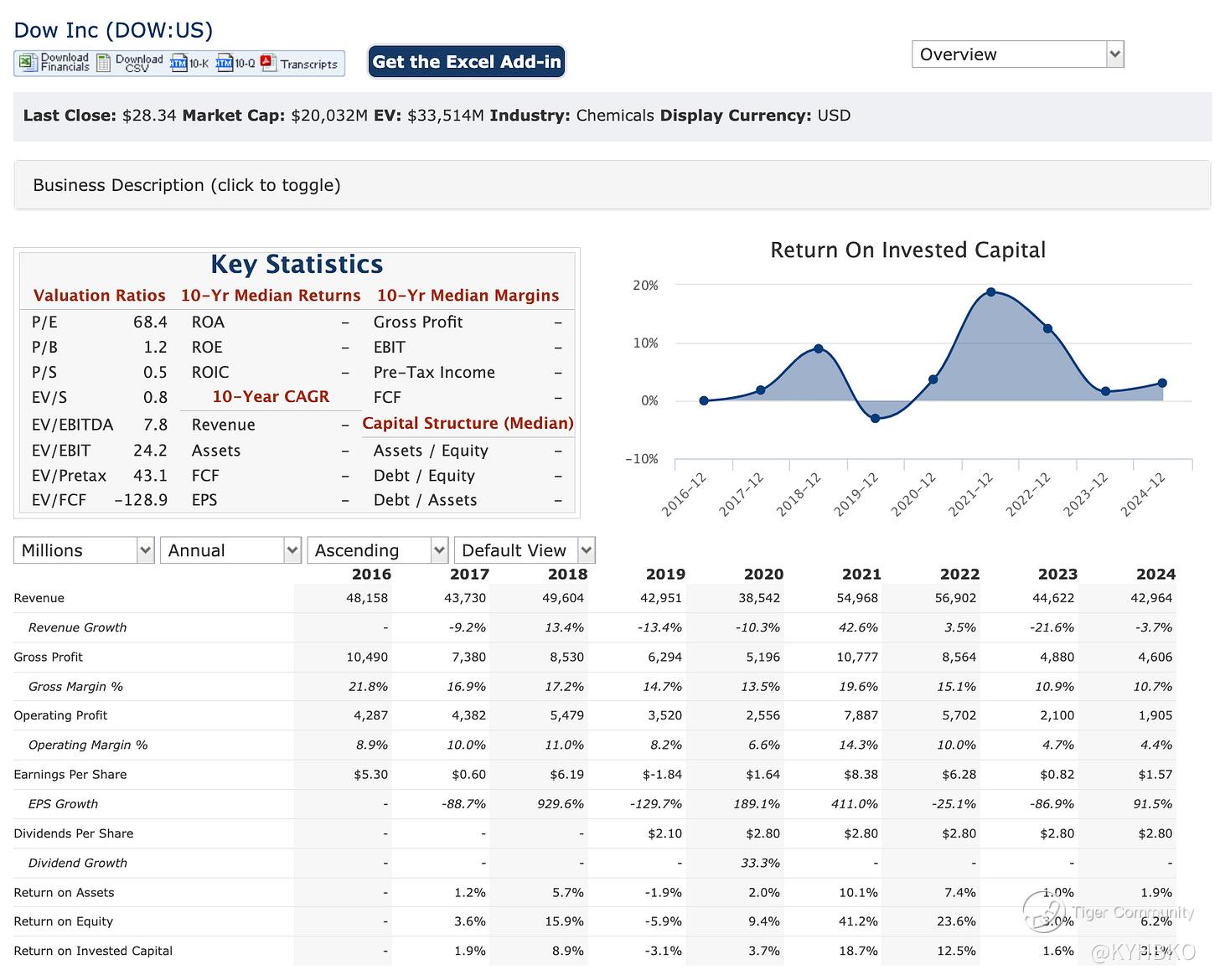Click the 2019-12 negative point on ROIC chart
The width and height of the screenshot is (1220, 980).
[x=876, y=418]
